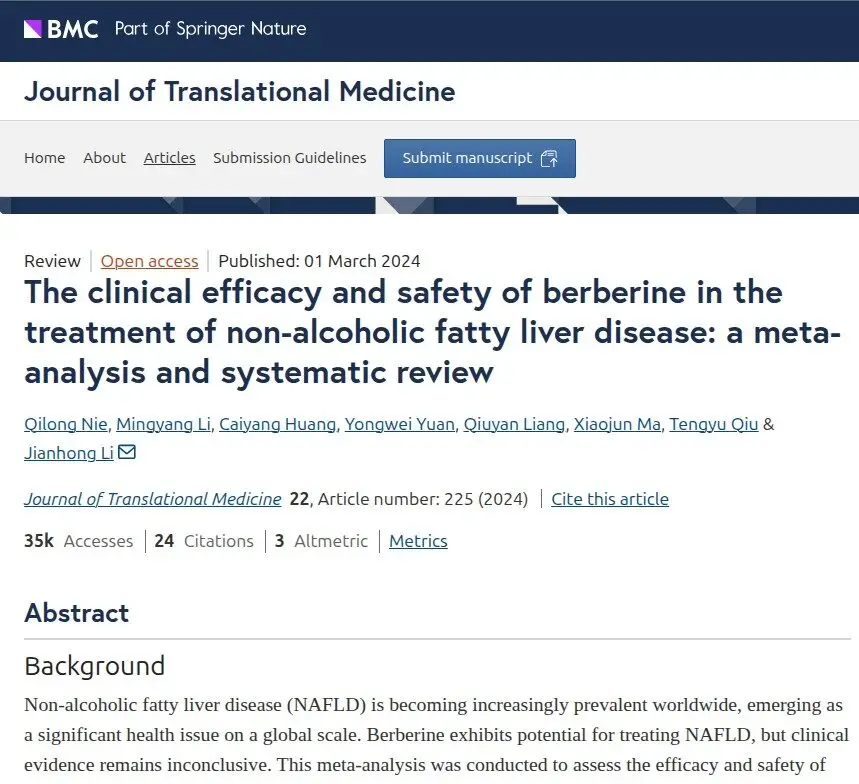The image size is (859, 784).
Task: Click author Yongwei Yuan link
Action: 399,424
